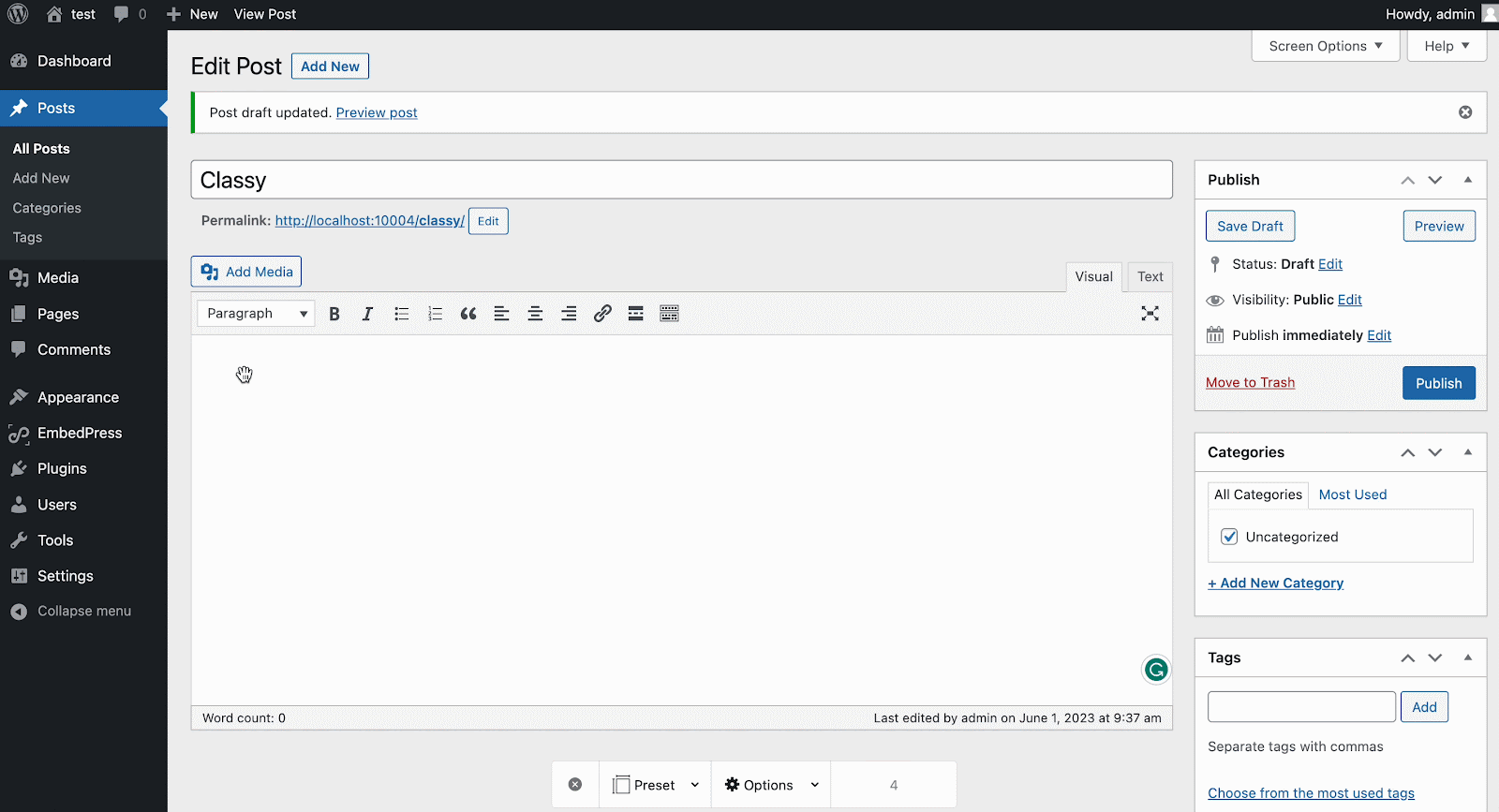The height and width of the screenshot is (812, 1499).
Task: Switch to Most Used categories tab
Action: pos(1352,495)
